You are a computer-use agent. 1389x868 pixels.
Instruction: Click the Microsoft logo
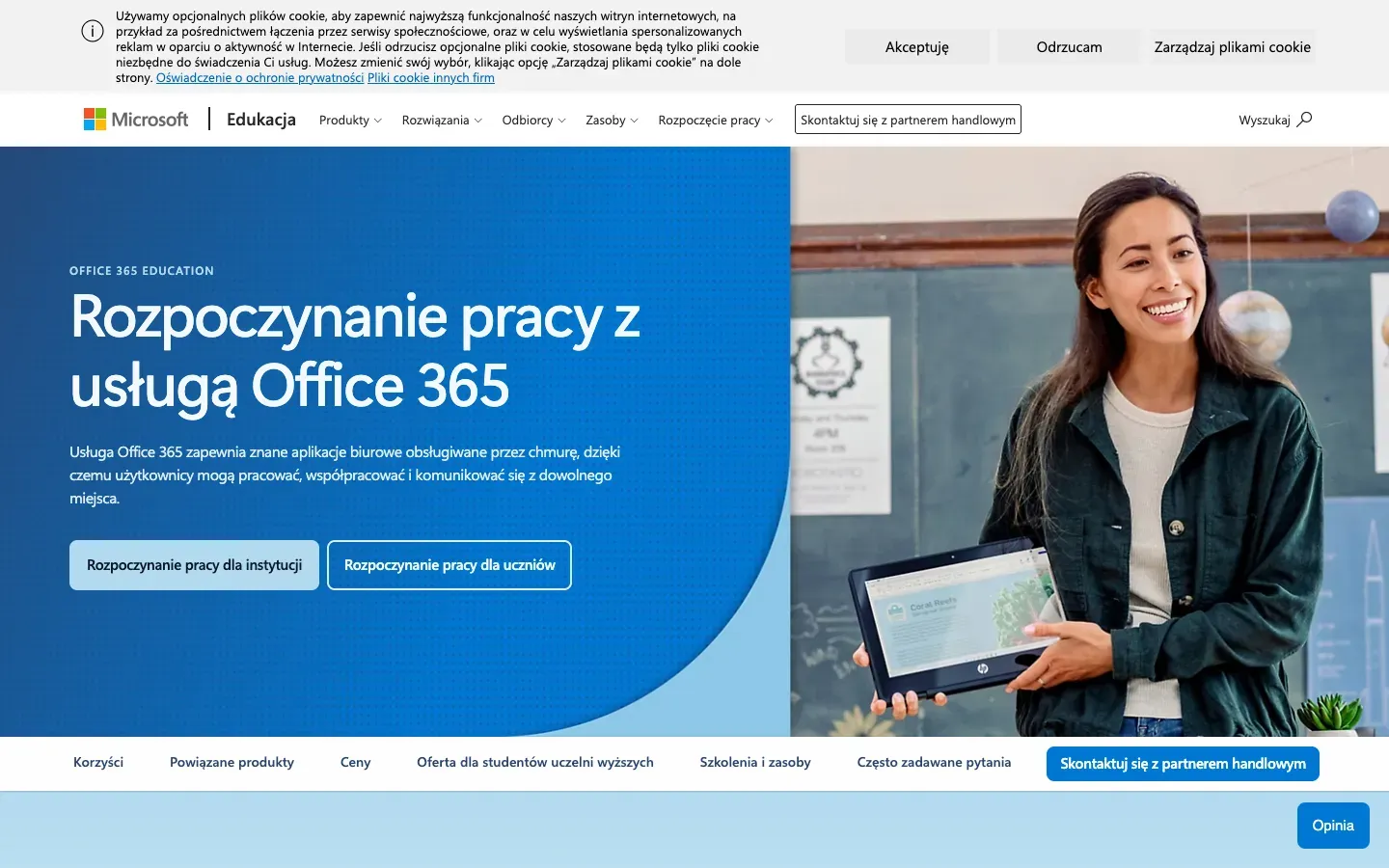(x=136, y=120)
